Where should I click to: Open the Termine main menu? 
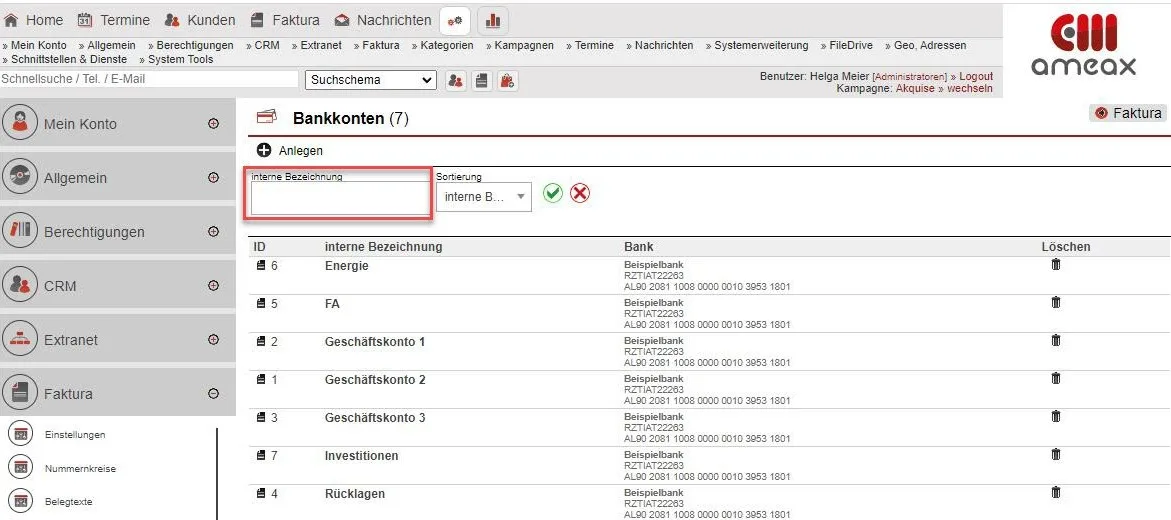click(114, 20)
